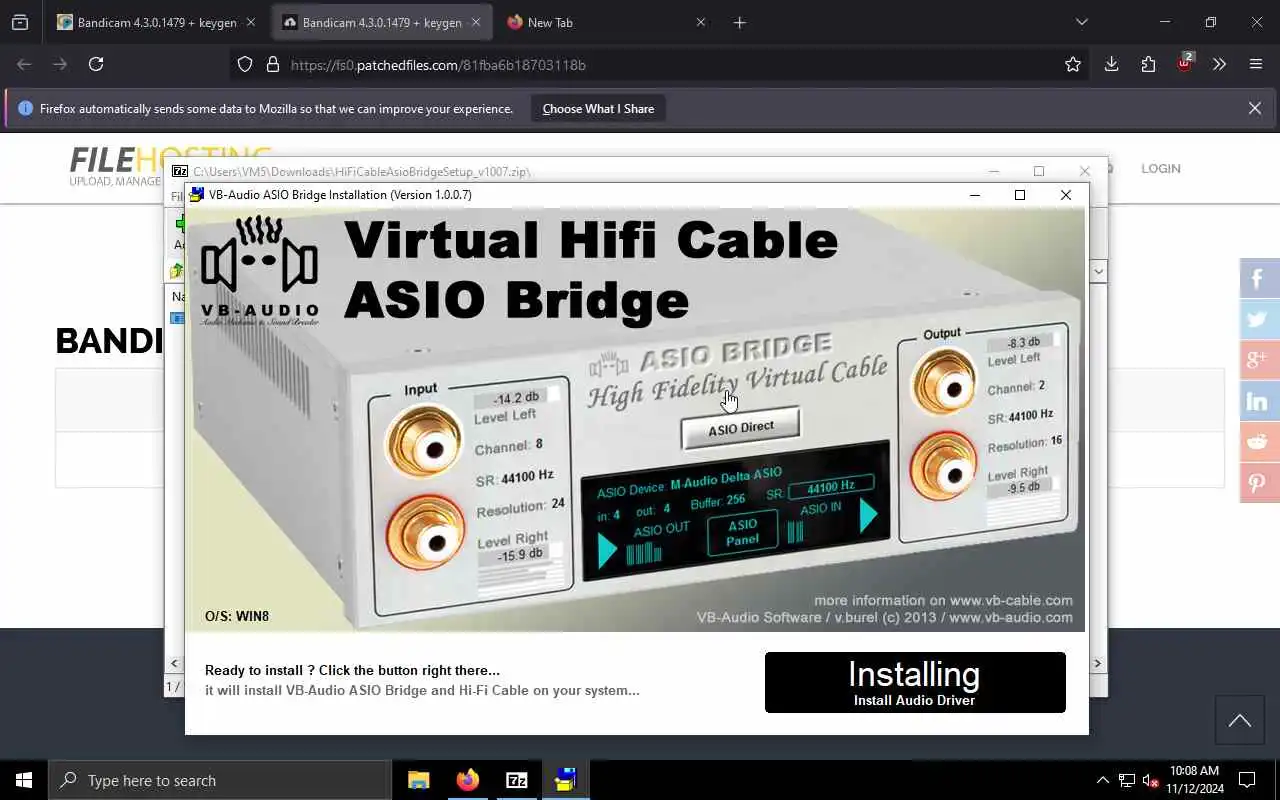The height and width of the screenshot is (800, 1280).
Task: Show more toolbar tools chevron
Action: (1219, 64)
